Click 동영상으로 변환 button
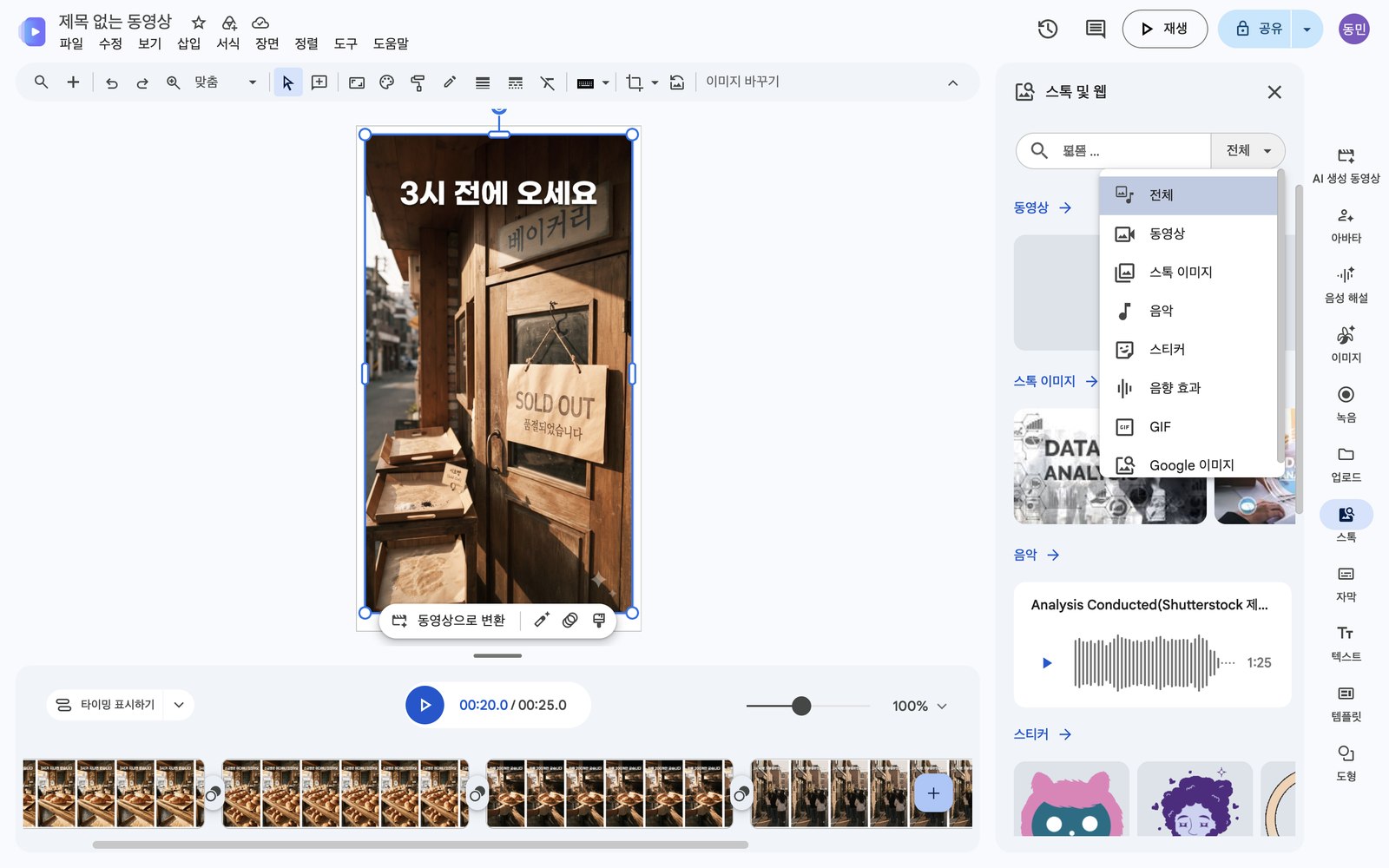Screen dimensions: 1389x868 pos(449,621)
